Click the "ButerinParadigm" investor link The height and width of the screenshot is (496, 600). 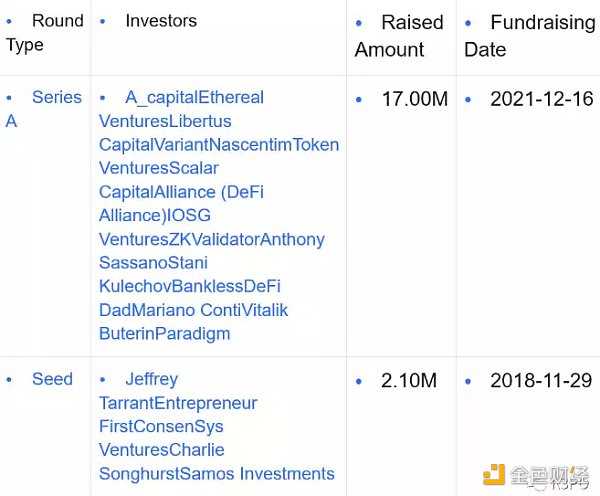[x=165, y=333]
